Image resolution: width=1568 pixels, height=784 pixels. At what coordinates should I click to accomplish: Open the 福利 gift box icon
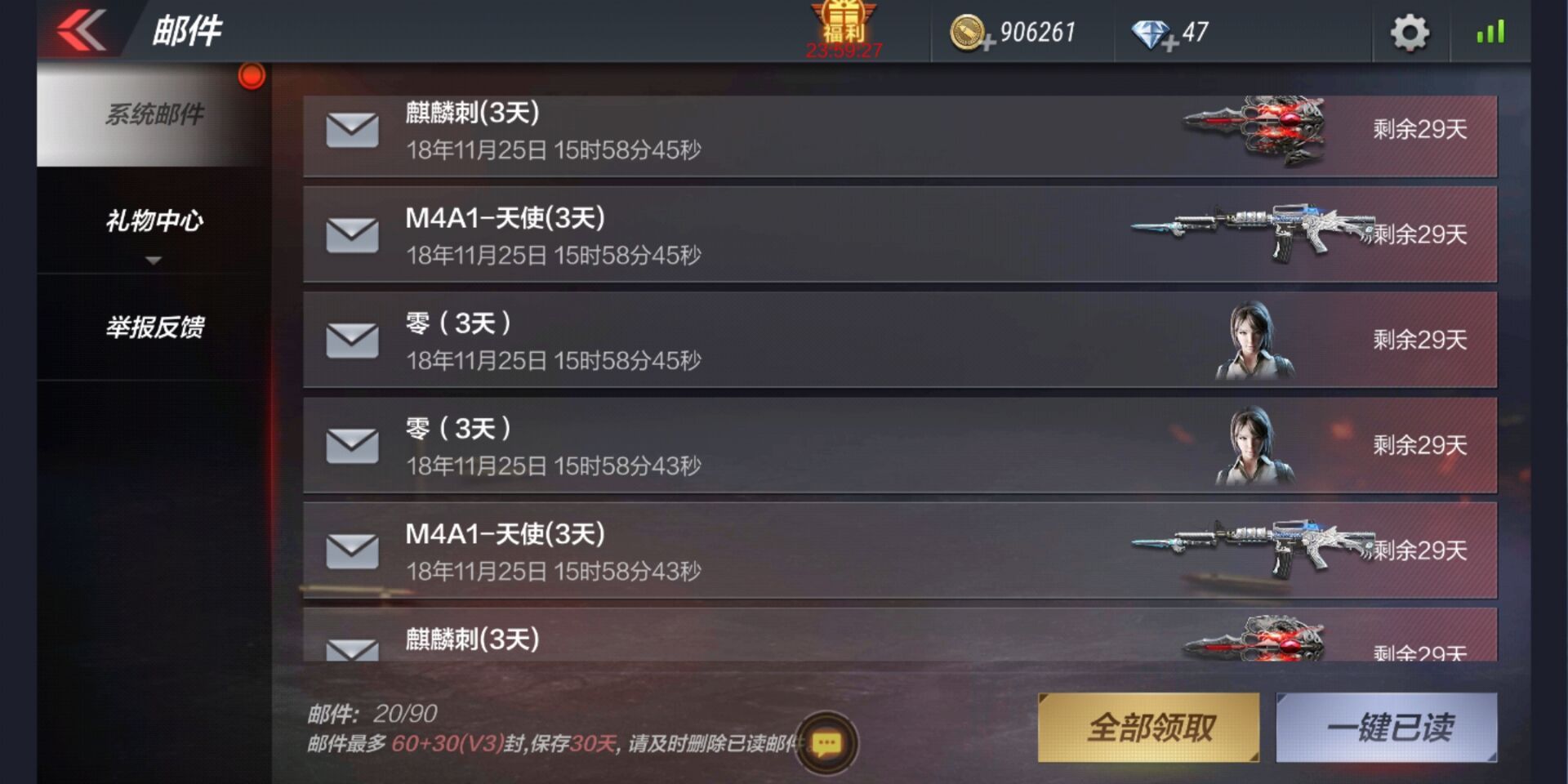(x=844, y=24)
